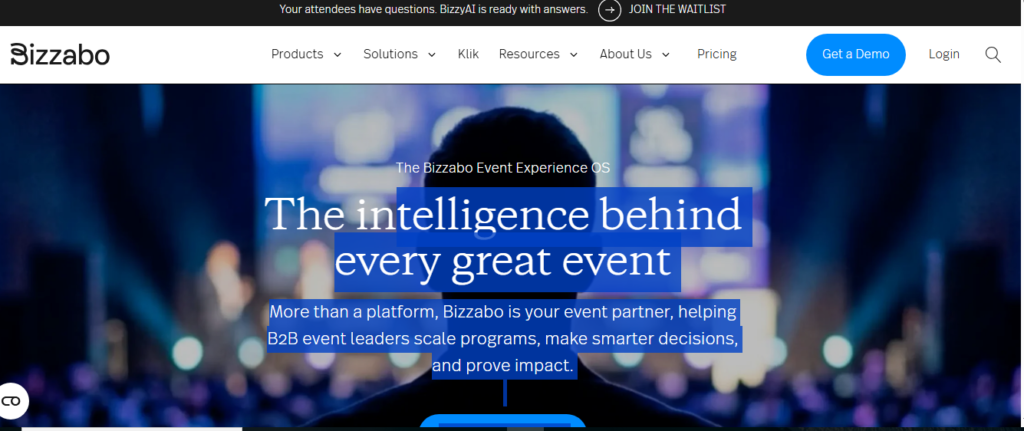Expand the About Us dropdown chevron
Viewport: 1024px width, 431px height.
coord(666,55)
